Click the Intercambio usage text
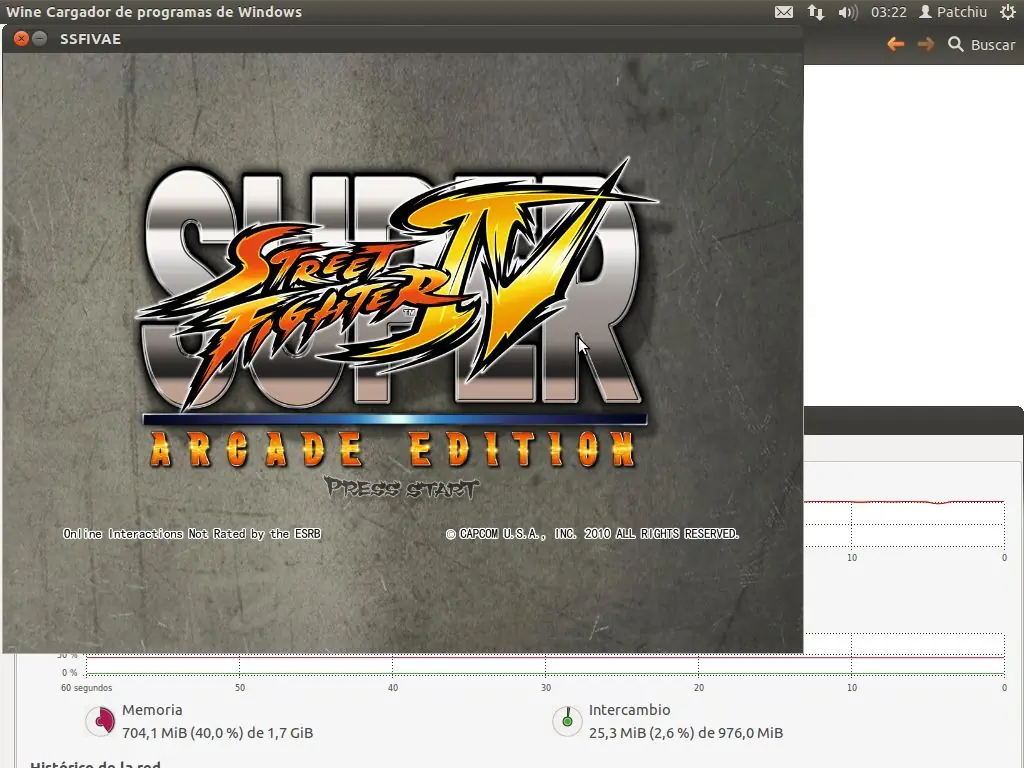 pyautogui.click(x=686, y=733)
